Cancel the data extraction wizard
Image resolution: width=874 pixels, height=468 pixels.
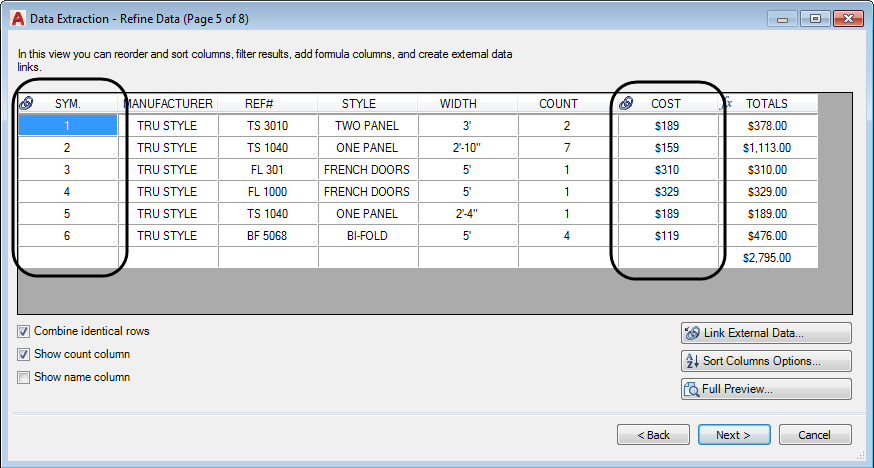tap(815, 435)
